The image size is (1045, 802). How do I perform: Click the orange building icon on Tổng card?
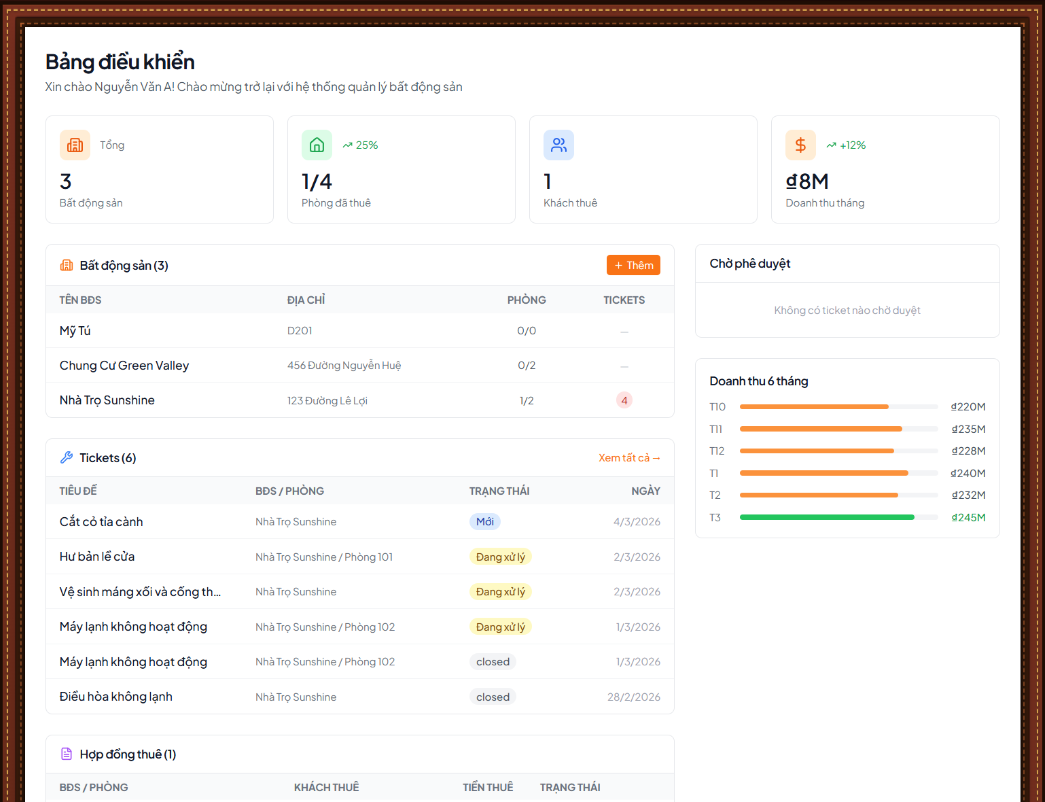(74, 145)
